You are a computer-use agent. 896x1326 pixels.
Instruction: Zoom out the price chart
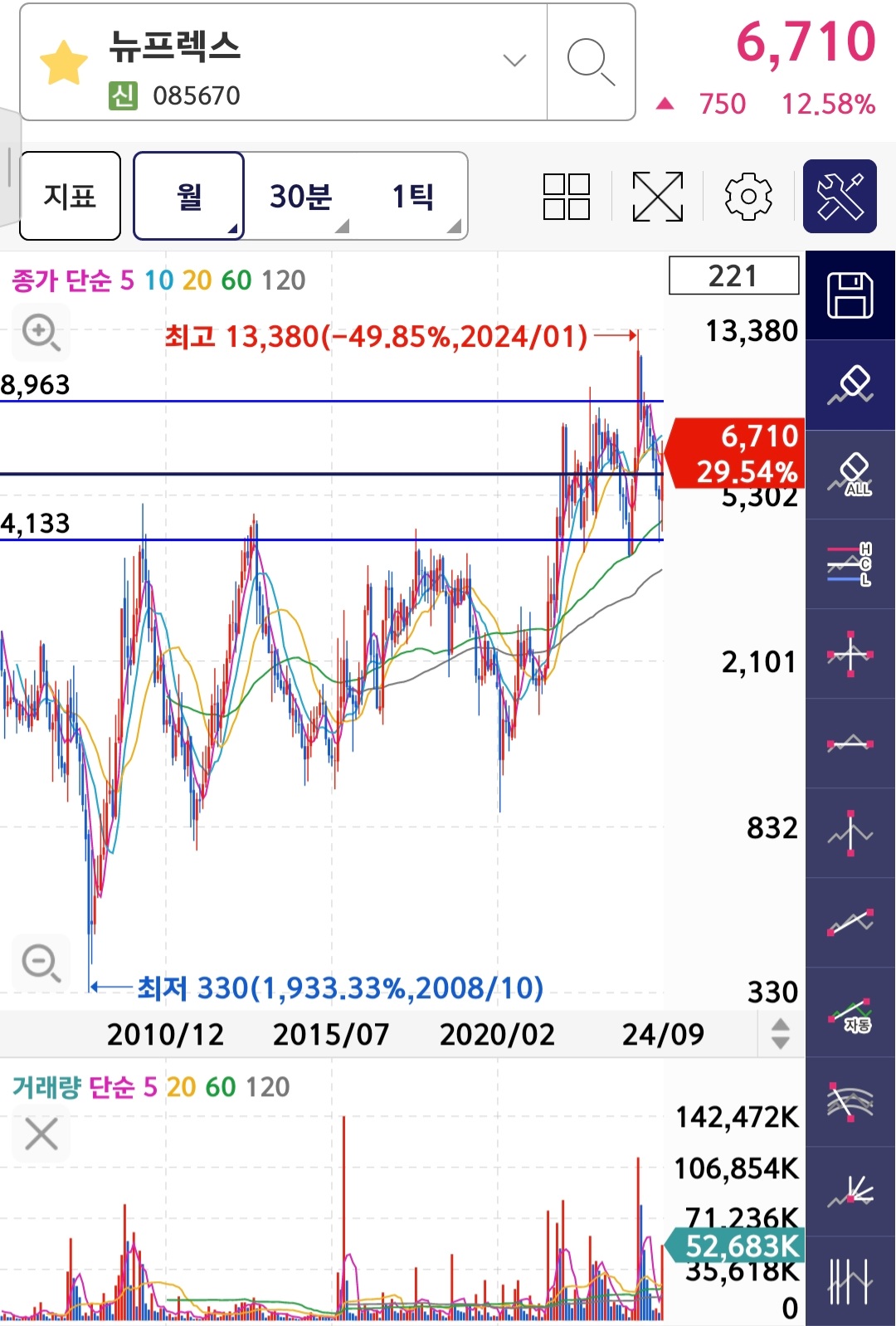point(41,963)
